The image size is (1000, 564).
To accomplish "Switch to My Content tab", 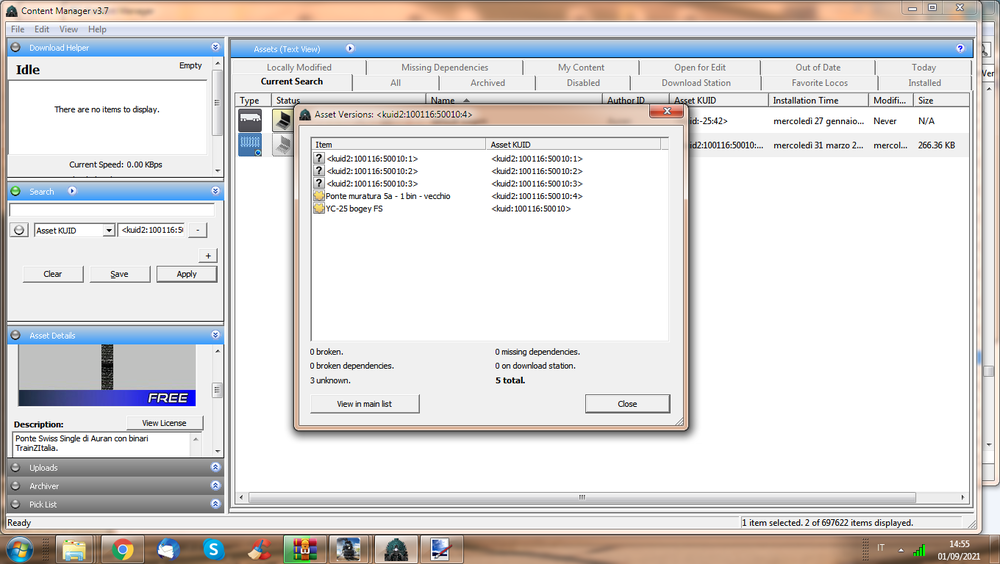I will [x=581, y=67].
